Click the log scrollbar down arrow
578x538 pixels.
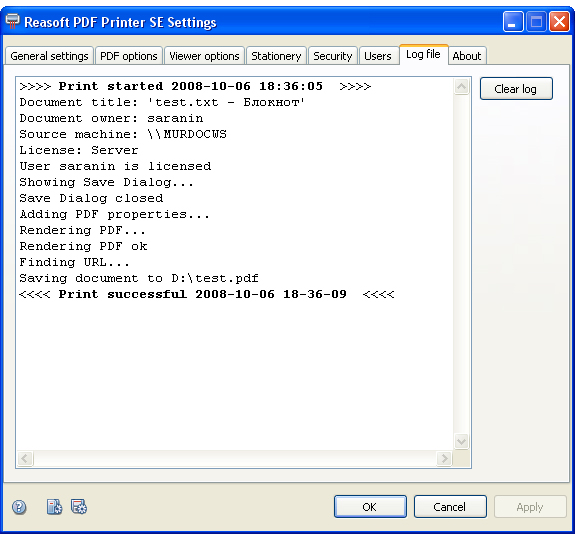point(461,441)
